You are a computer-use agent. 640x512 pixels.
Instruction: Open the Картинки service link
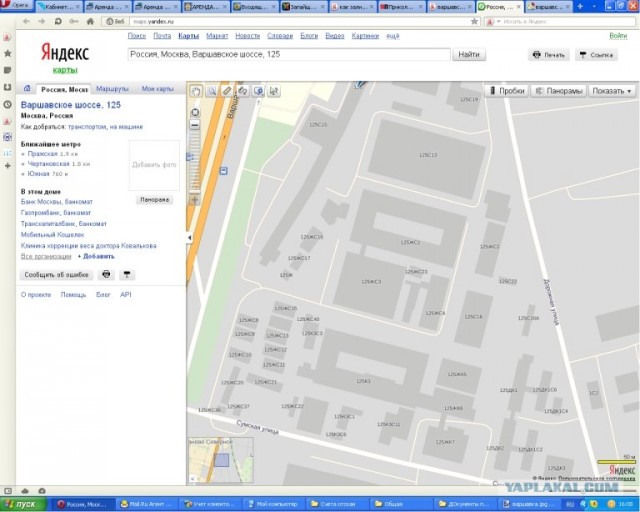[x=365, y=36]
